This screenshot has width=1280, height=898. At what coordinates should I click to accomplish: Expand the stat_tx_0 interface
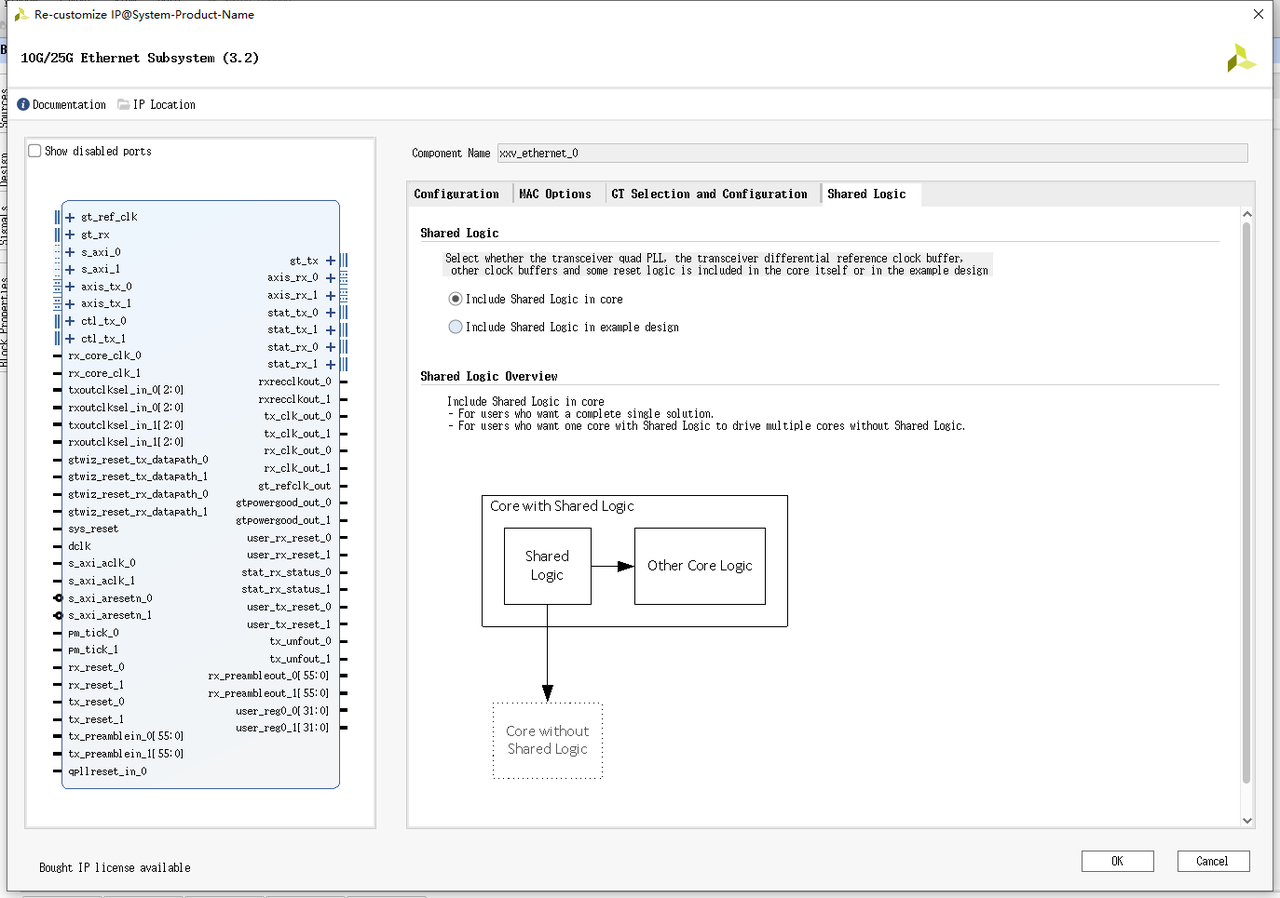click(331, 313)
